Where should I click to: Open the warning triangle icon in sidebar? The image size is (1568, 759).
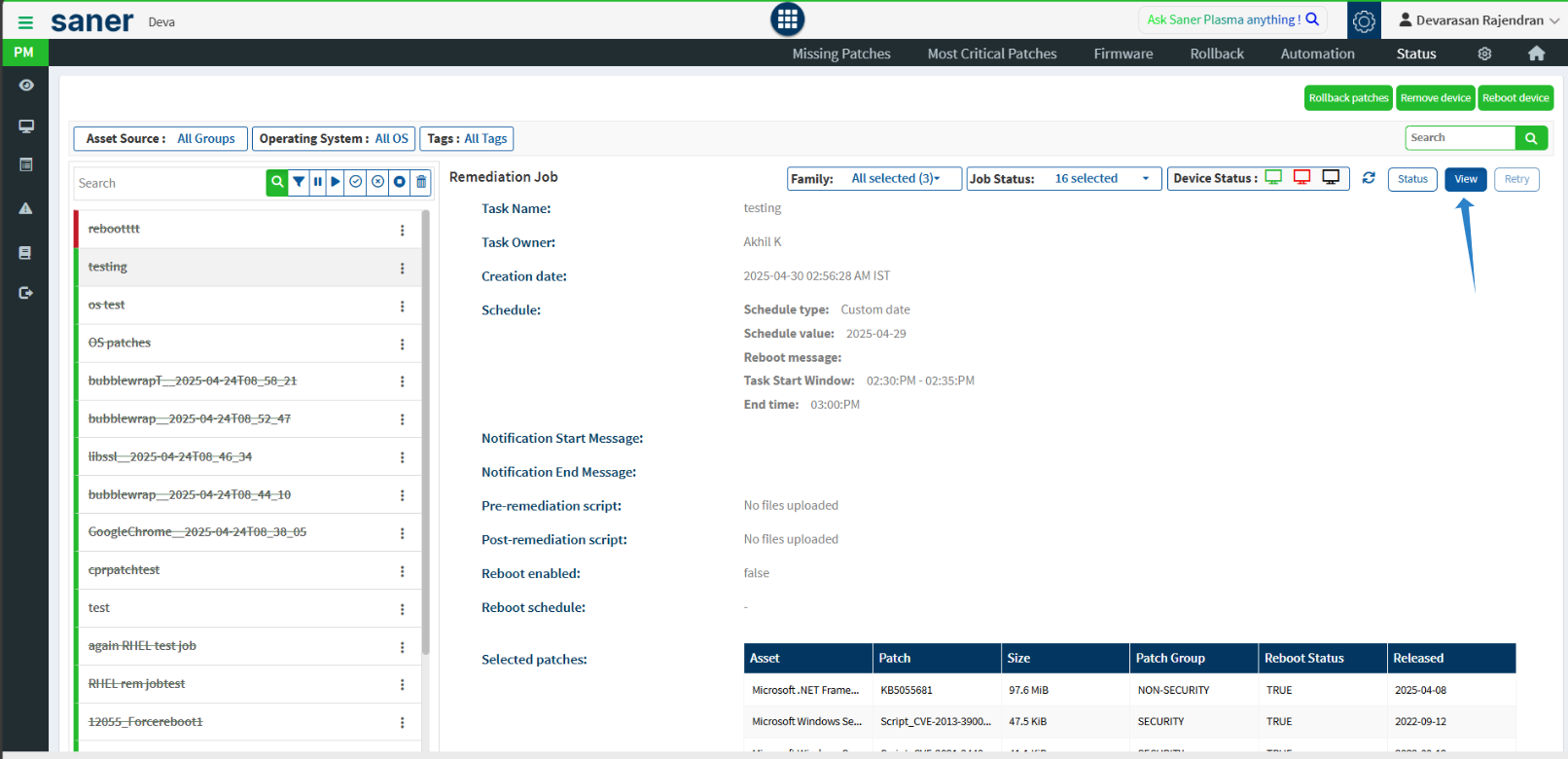pyautogui.click(x=26, y=208)
